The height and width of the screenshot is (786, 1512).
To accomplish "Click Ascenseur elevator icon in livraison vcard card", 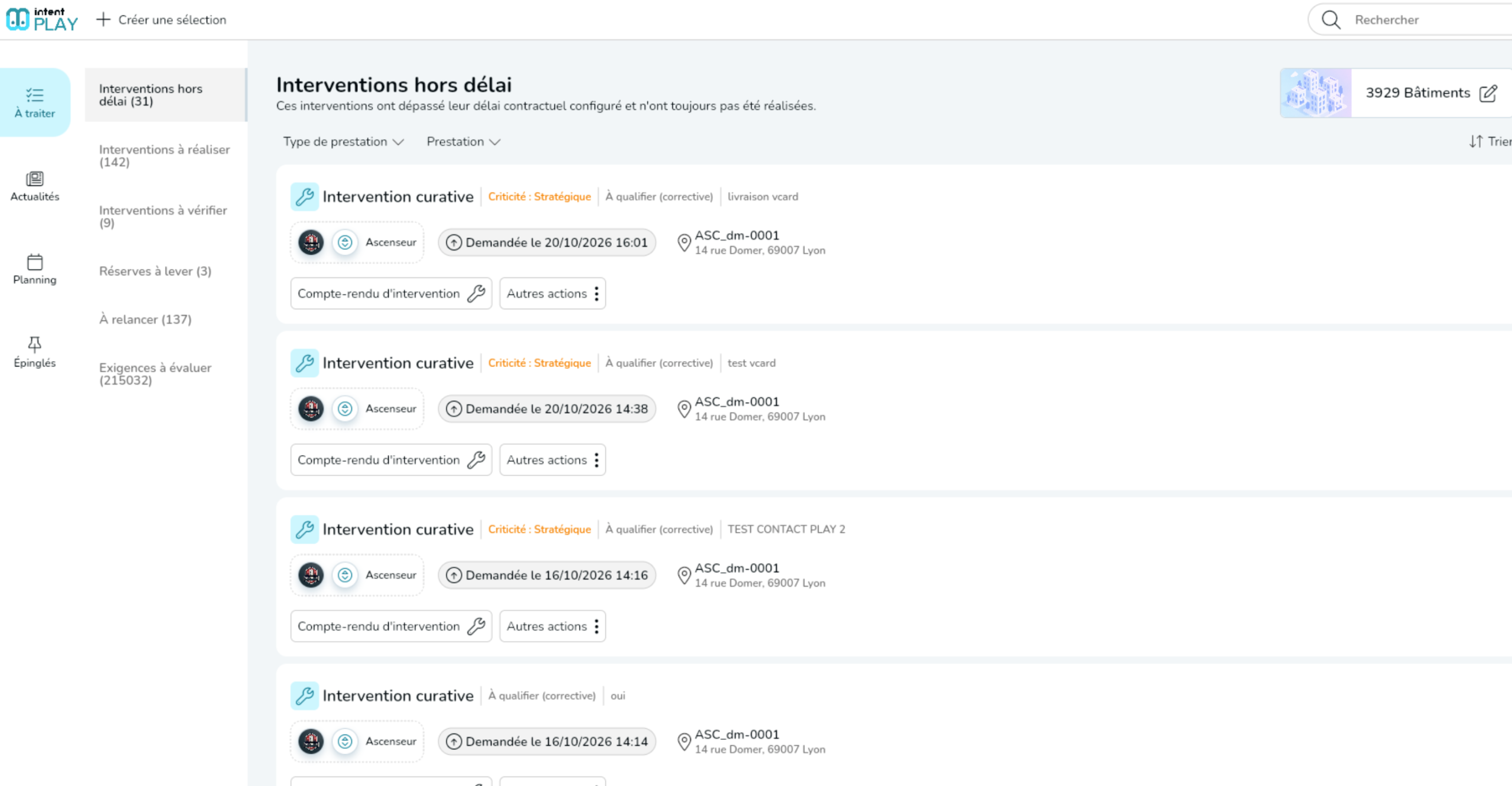I will [345, 242].
